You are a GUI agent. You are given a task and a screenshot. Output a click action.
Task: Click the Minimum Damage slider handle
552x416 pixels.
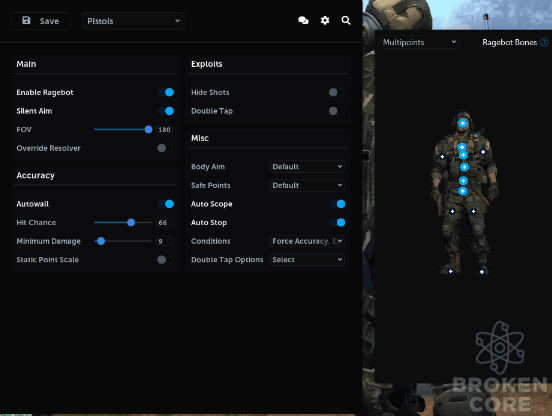101,241
